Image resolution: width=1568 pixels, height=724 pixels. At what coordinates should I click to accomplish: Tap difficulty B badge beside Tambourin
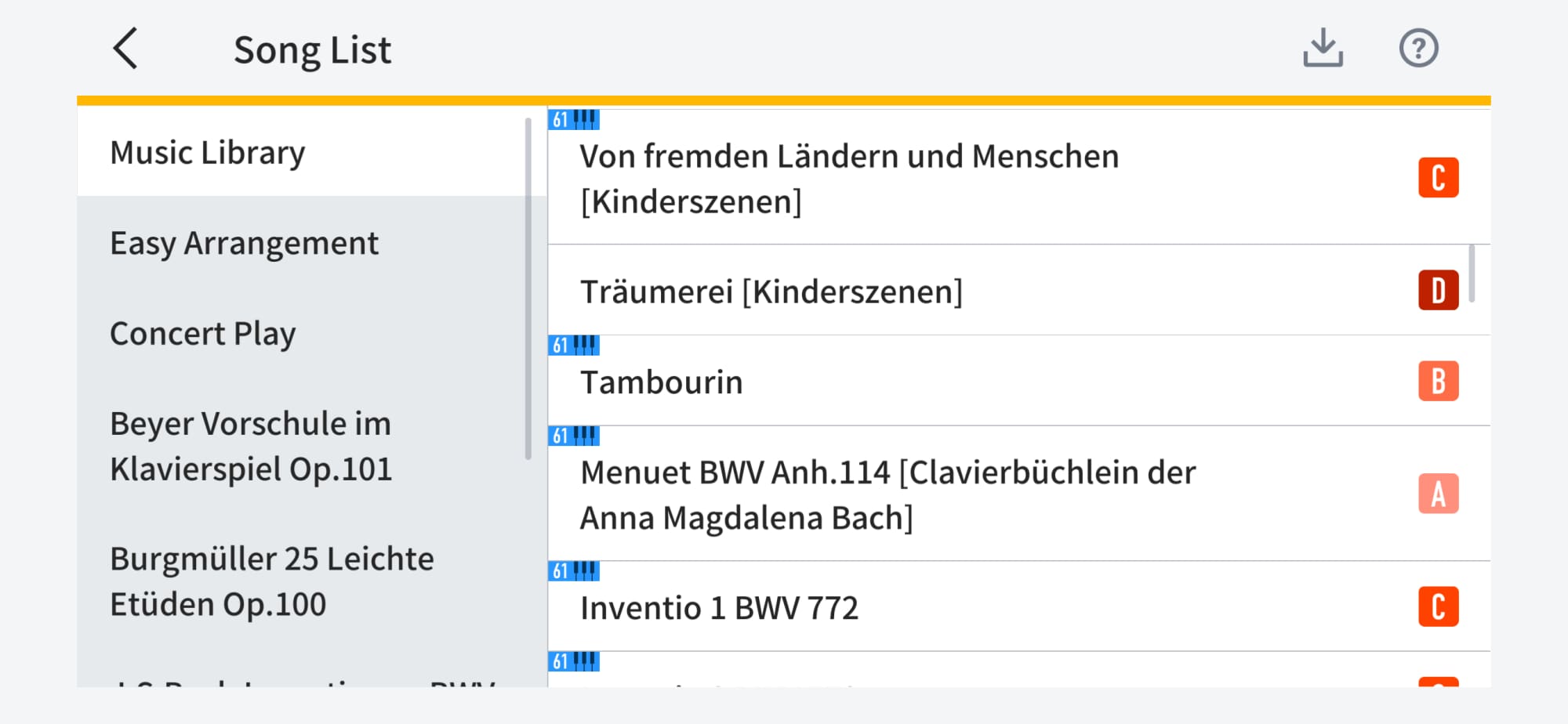tap(1438, 382)
